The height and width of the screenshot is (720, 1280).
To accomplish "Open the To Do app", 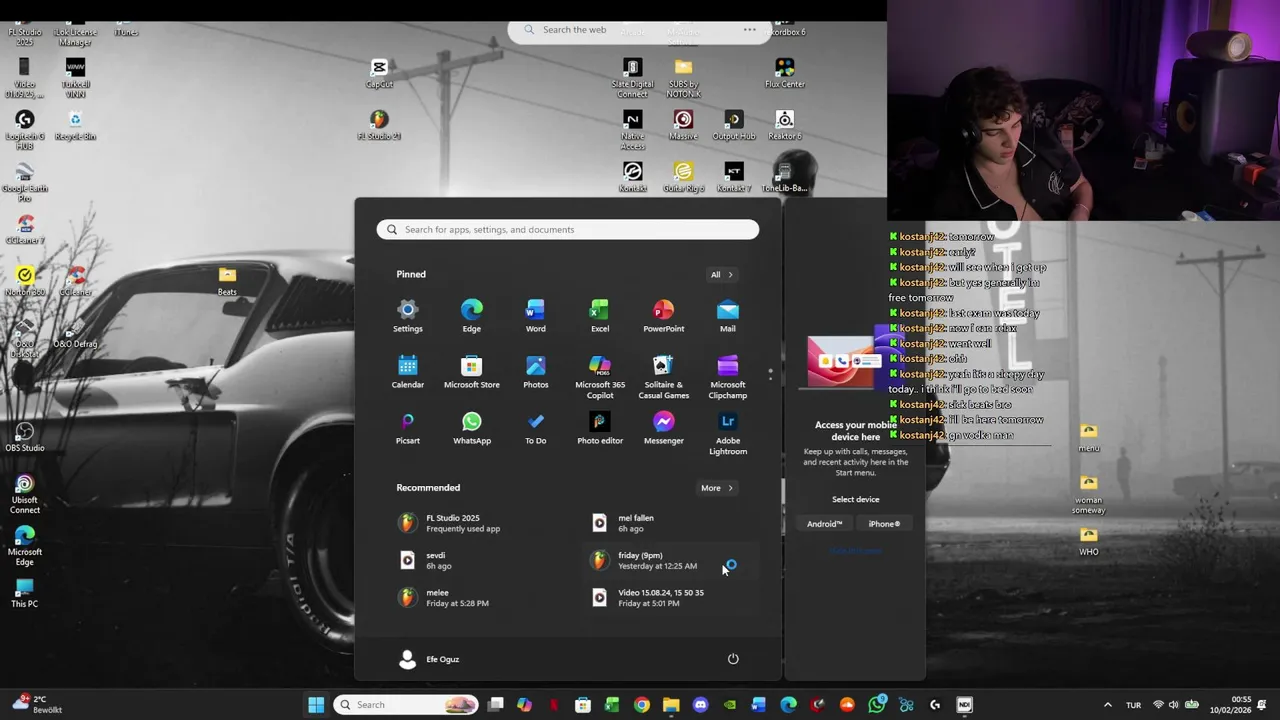I will (x=536, y=428).
